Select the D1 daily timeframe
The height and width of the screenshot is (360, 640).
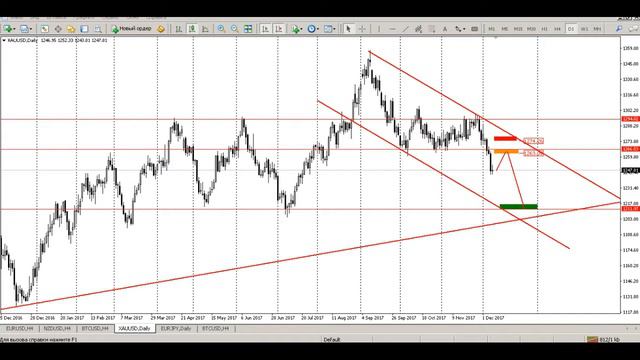[571, 29]
